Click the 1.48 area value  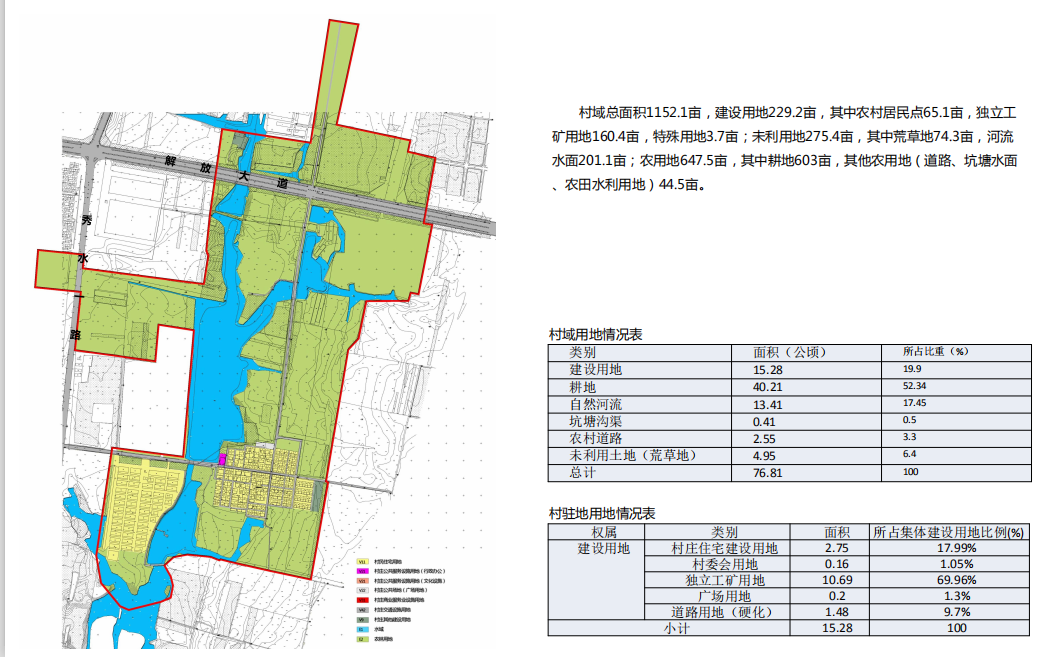(837, 612)
